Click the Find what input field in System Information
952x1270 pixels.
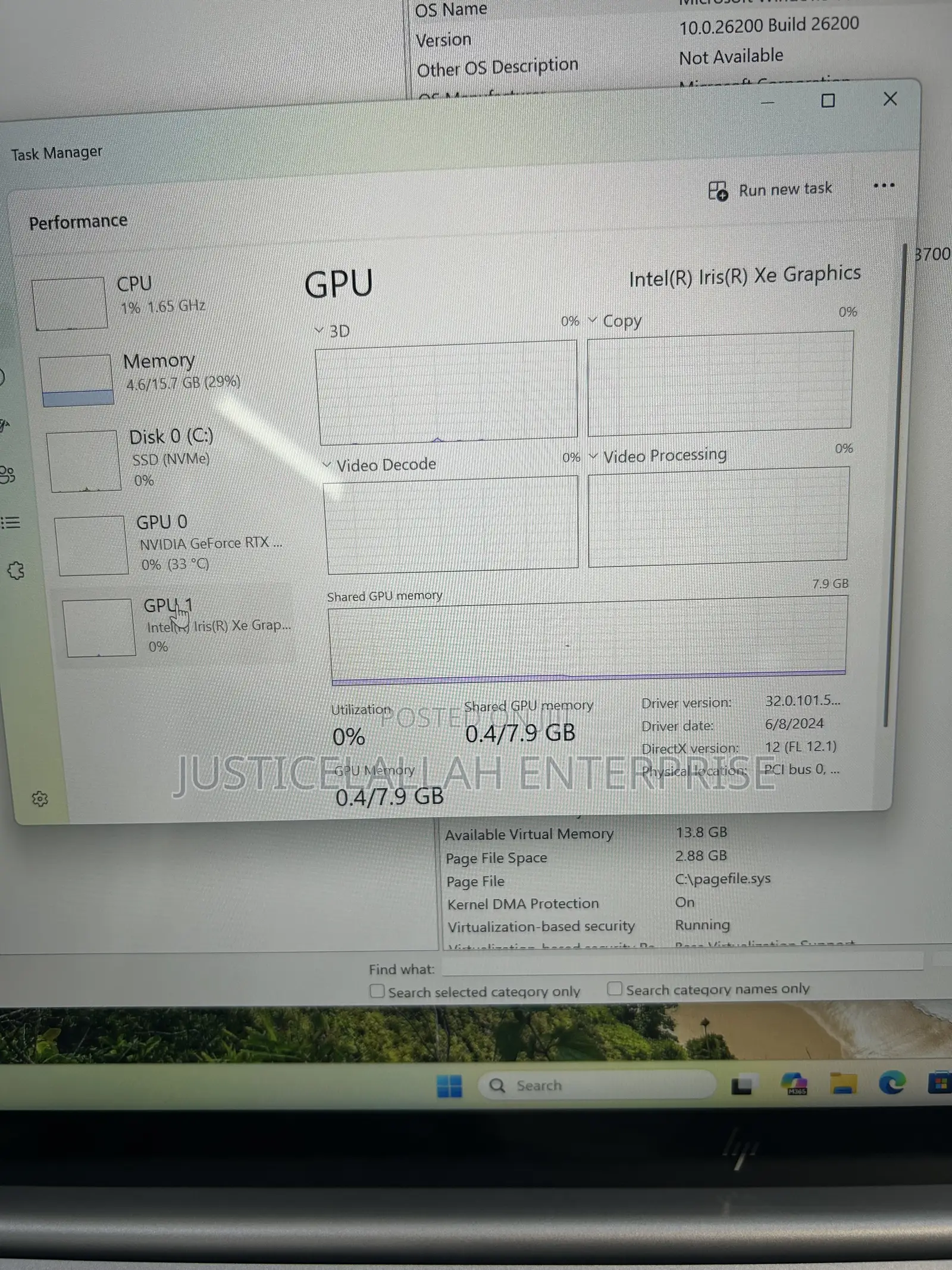tap(682, 964)
